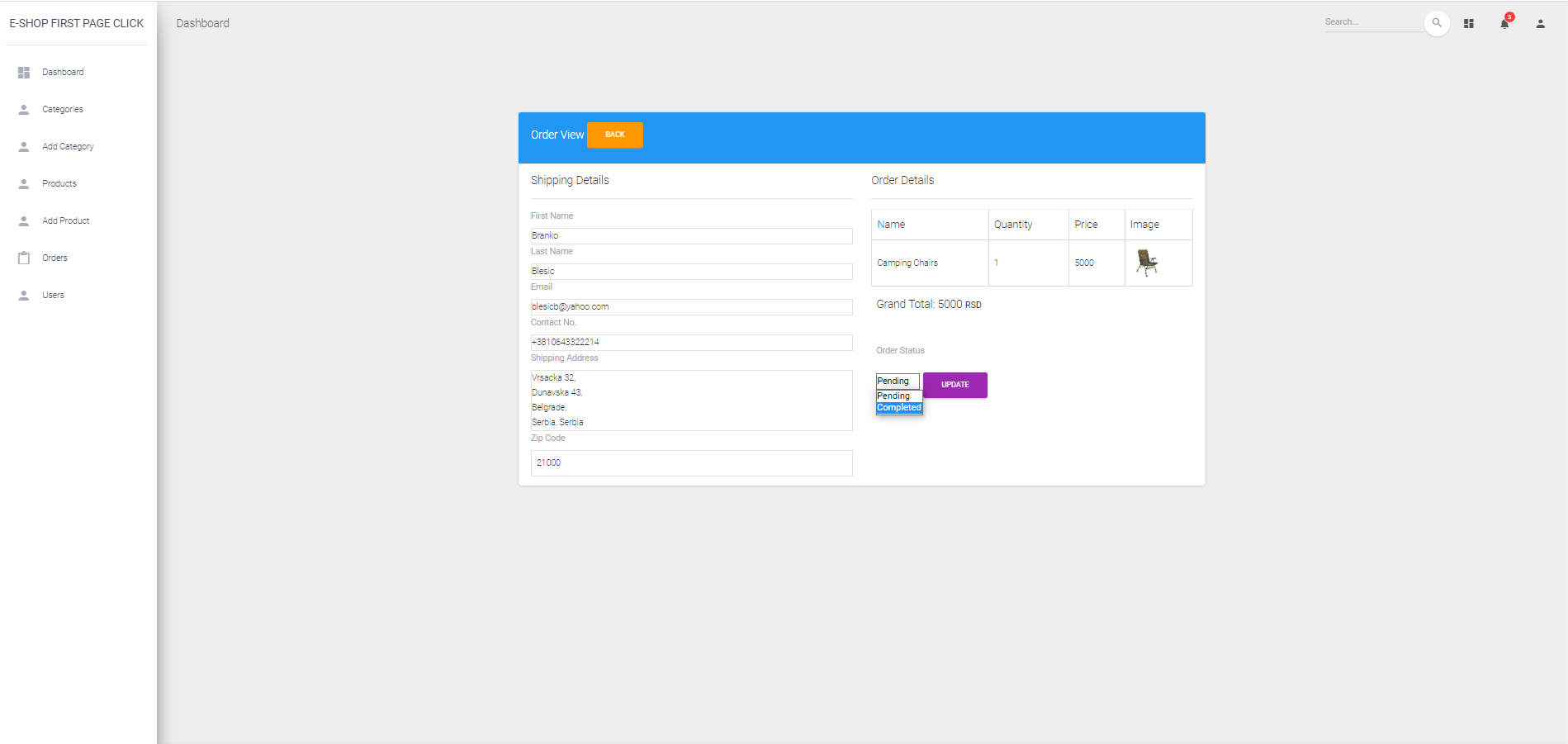Click the Dashboard menu item
The image size is (1568, 744).
(63, 72)
